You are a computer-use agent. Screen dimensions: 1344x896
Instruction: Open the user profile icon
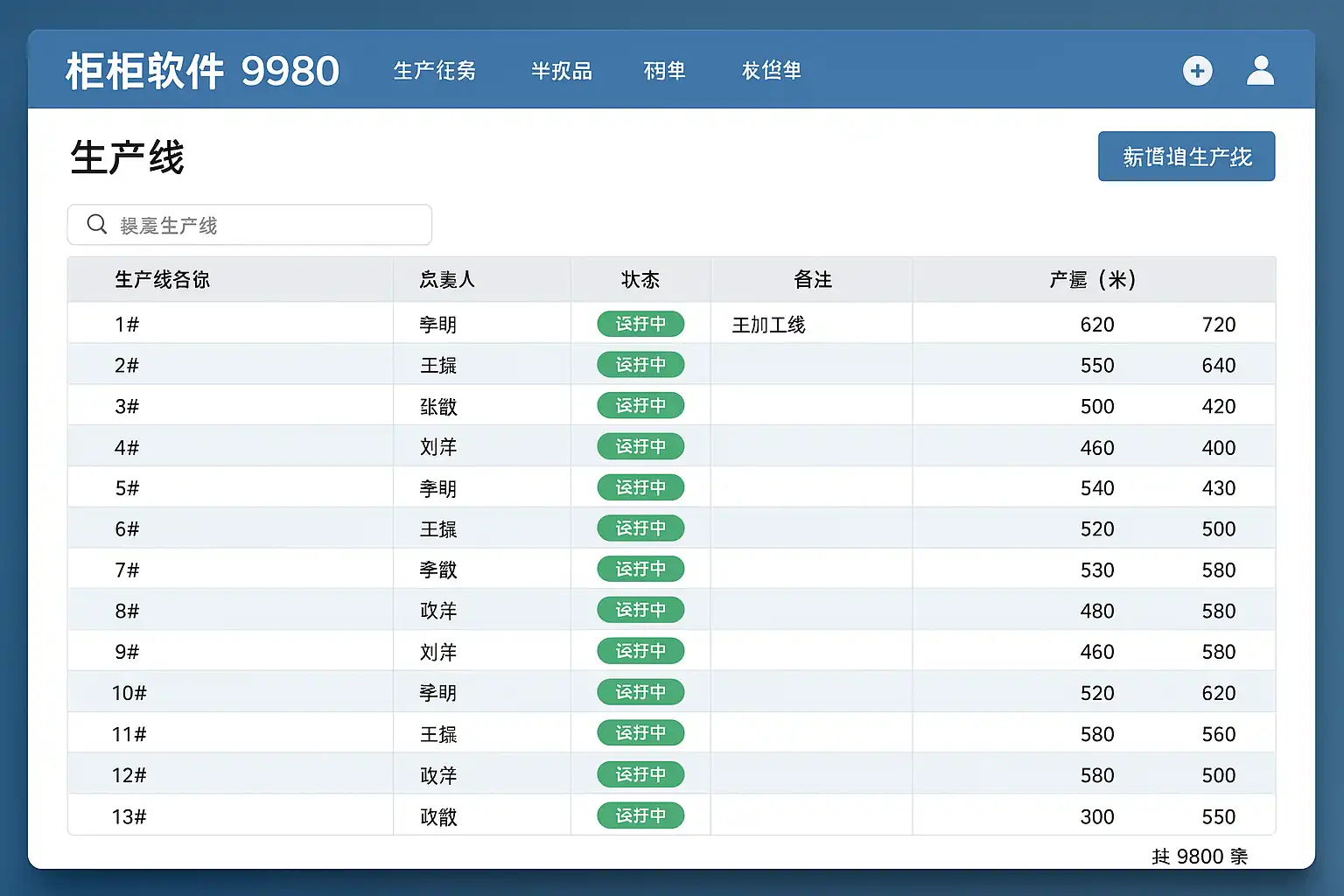click(x=1260, y=71)
